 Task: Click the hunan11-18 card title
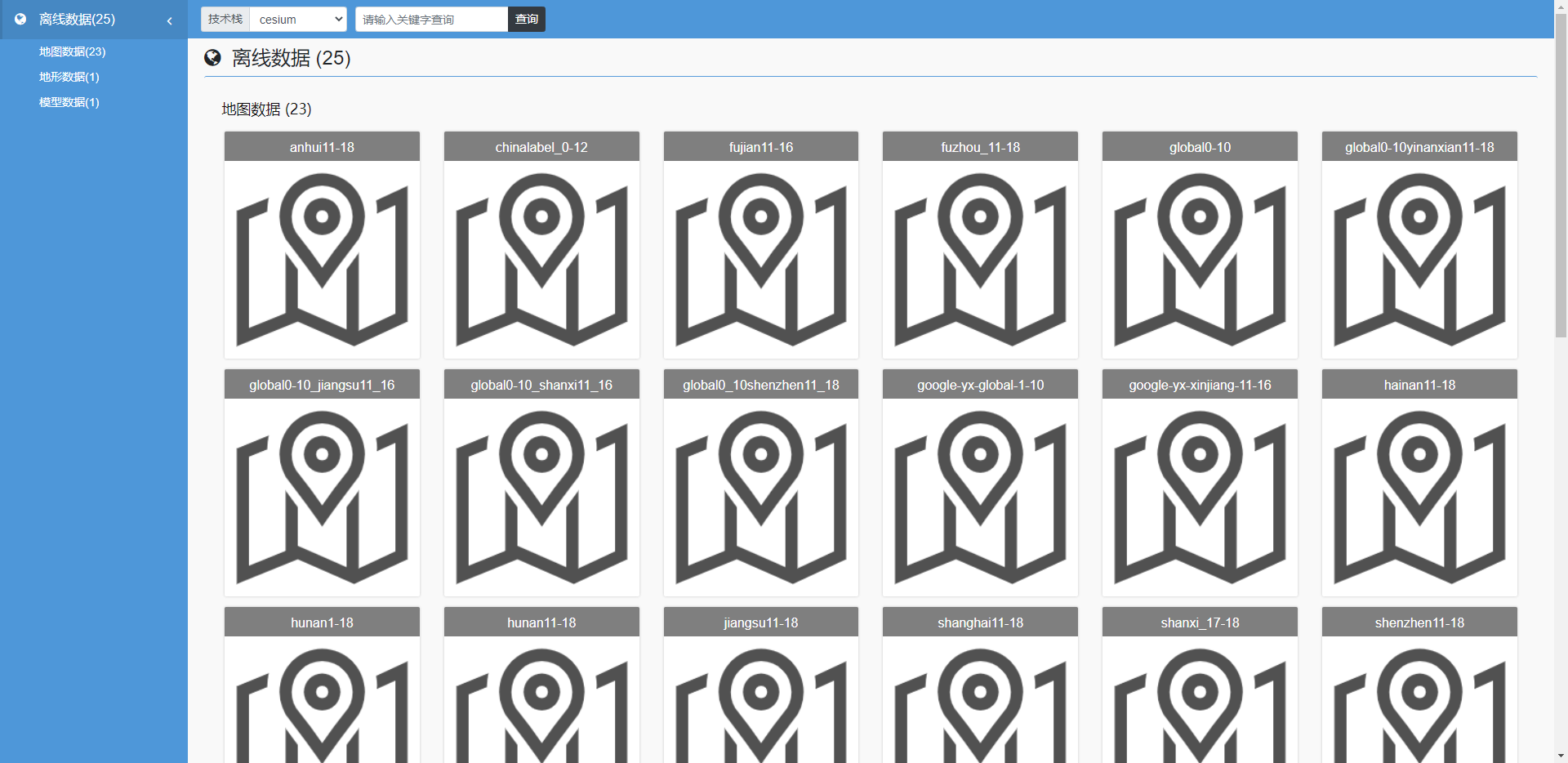pos(541,622)
